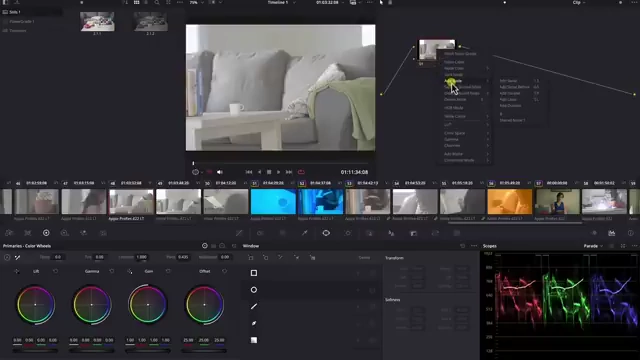Toggle Lock Node in context menu

[x=453, y=75]
